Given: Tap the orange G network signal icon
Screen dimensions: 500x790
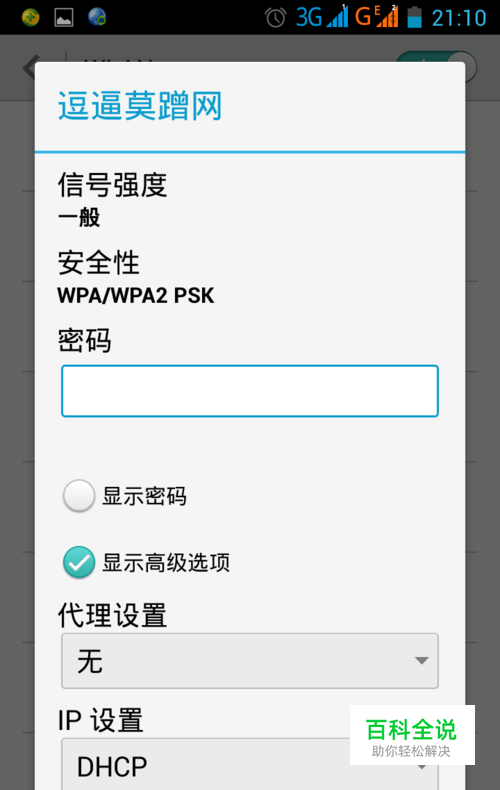Looking at the screenshot, I should click(x=377, y=17).
